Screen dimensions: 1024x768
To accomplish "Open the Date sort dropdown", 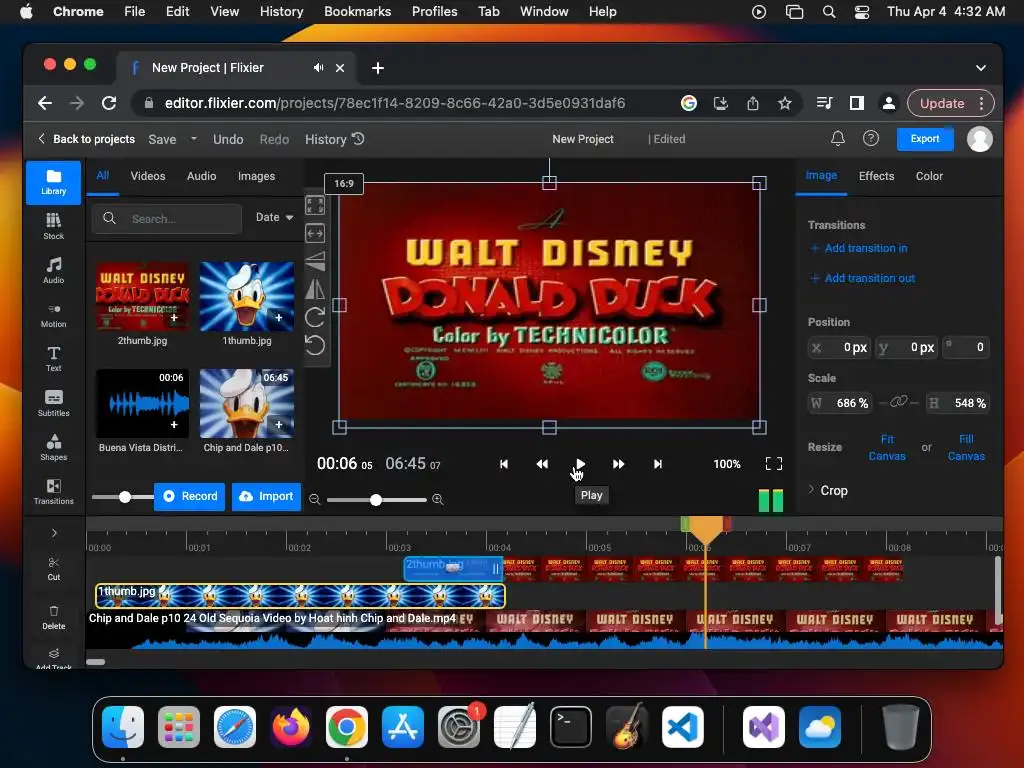I will click(274, 217).
